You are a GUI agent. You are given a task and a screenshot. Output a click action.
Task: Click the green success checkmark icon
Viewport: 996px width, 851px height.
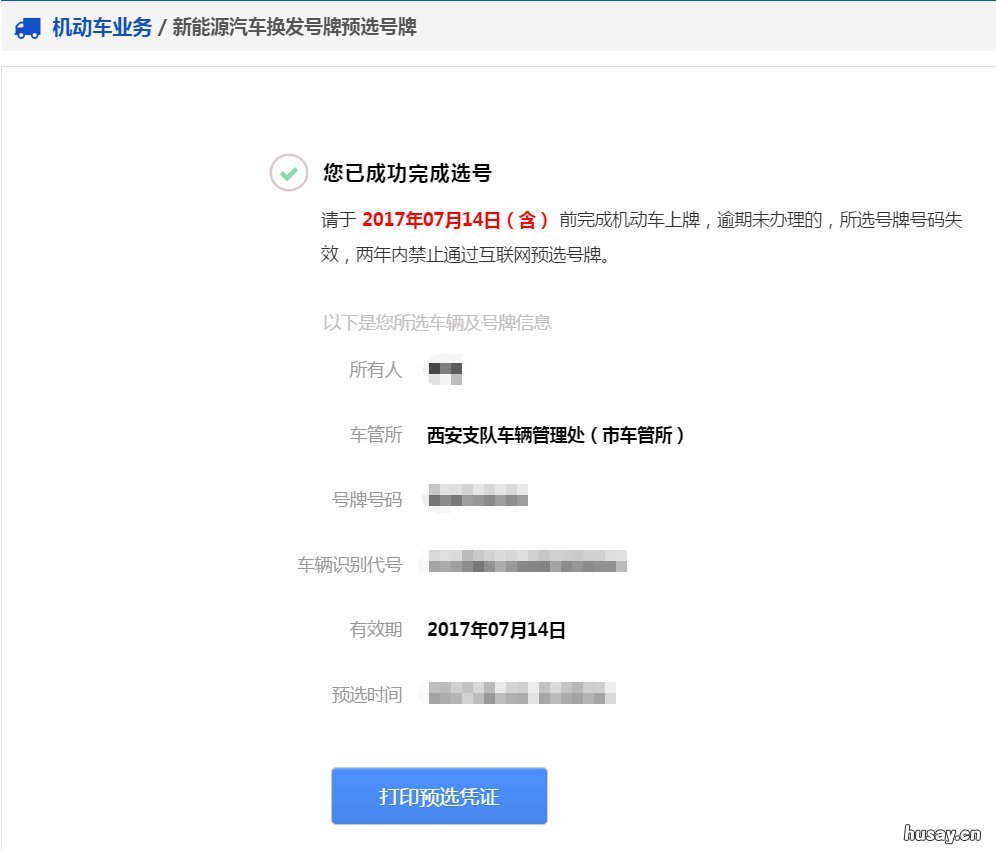(x=288, y=173)
